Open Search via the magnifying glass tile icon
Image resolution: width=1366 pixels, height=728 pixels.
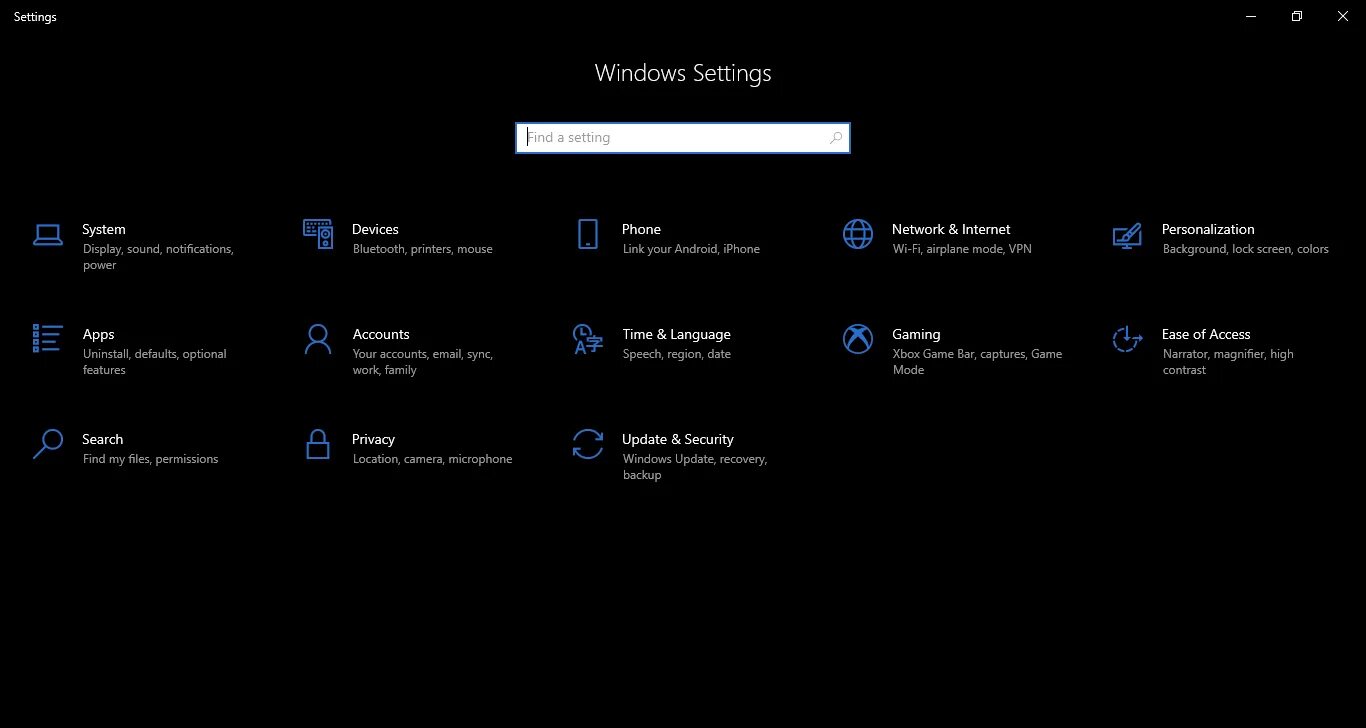pyautogui.click(x=48, y=444)
